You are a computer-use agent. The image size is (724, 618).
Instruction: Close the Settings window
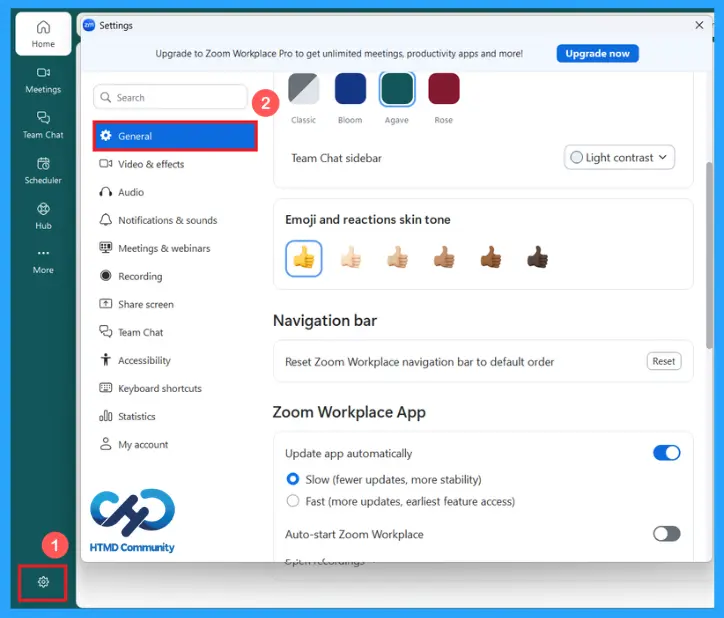pyautogui.click(x=699, y=25)
